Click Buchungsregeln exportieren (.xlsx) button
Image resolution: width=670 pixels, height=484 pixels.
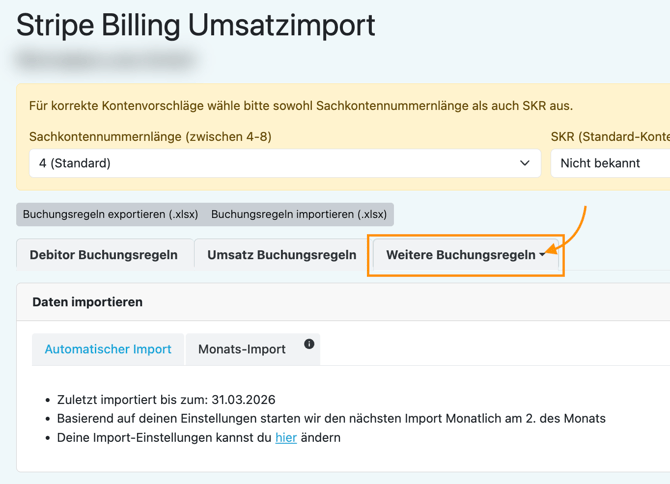[111, 214]
